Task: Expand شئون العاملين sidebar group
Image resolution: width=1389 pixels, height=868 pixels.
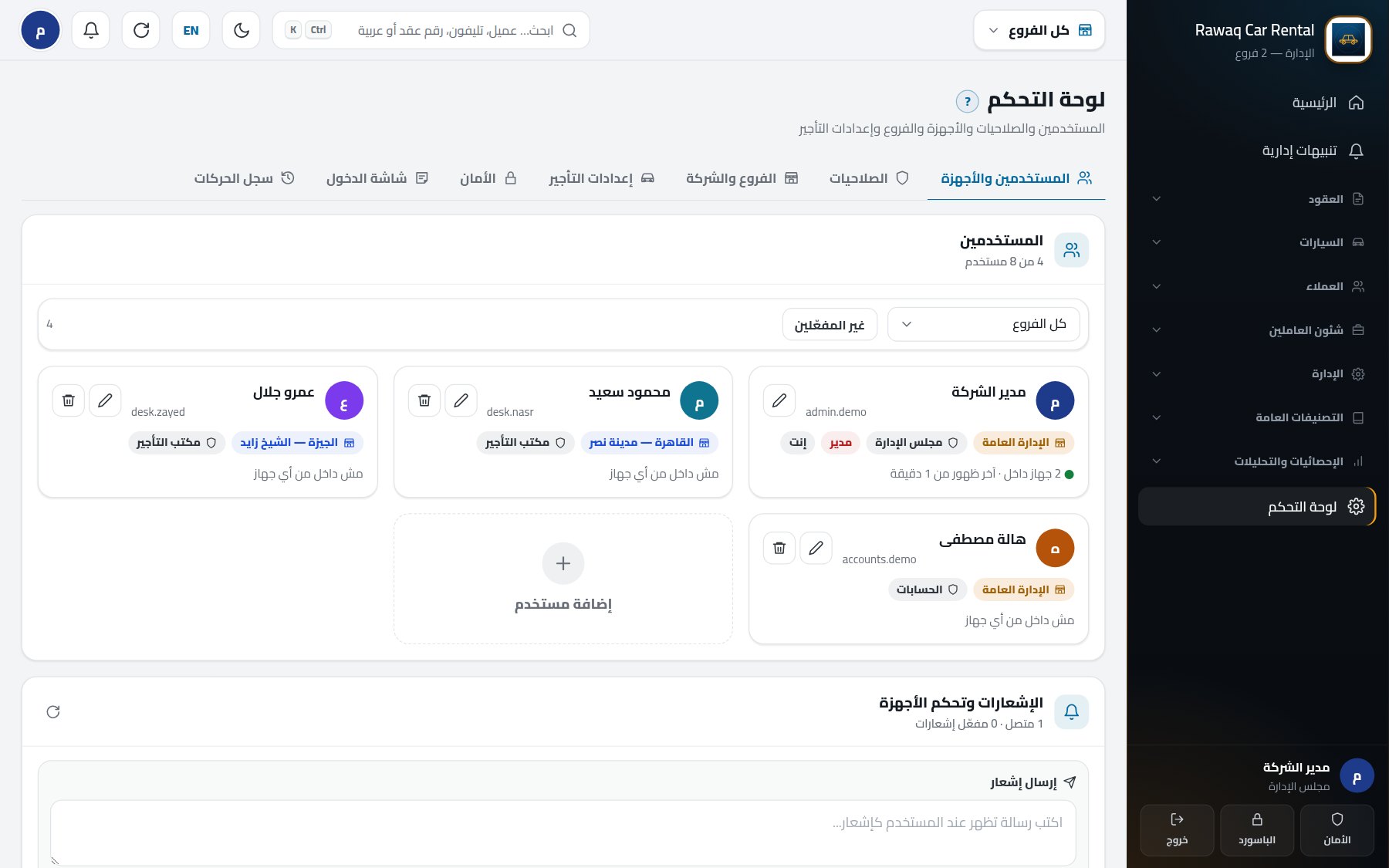Action: [x=1258, y=330]
